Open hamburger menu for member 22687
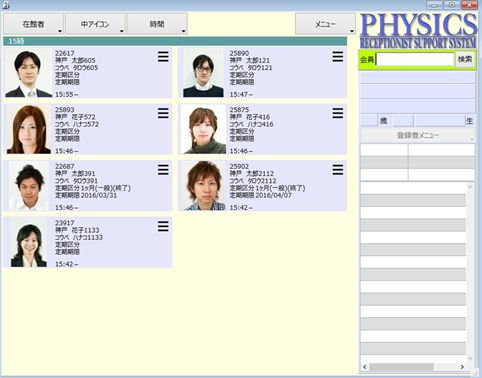This screenshot has height=378, width=482. (x=163, y=170)
